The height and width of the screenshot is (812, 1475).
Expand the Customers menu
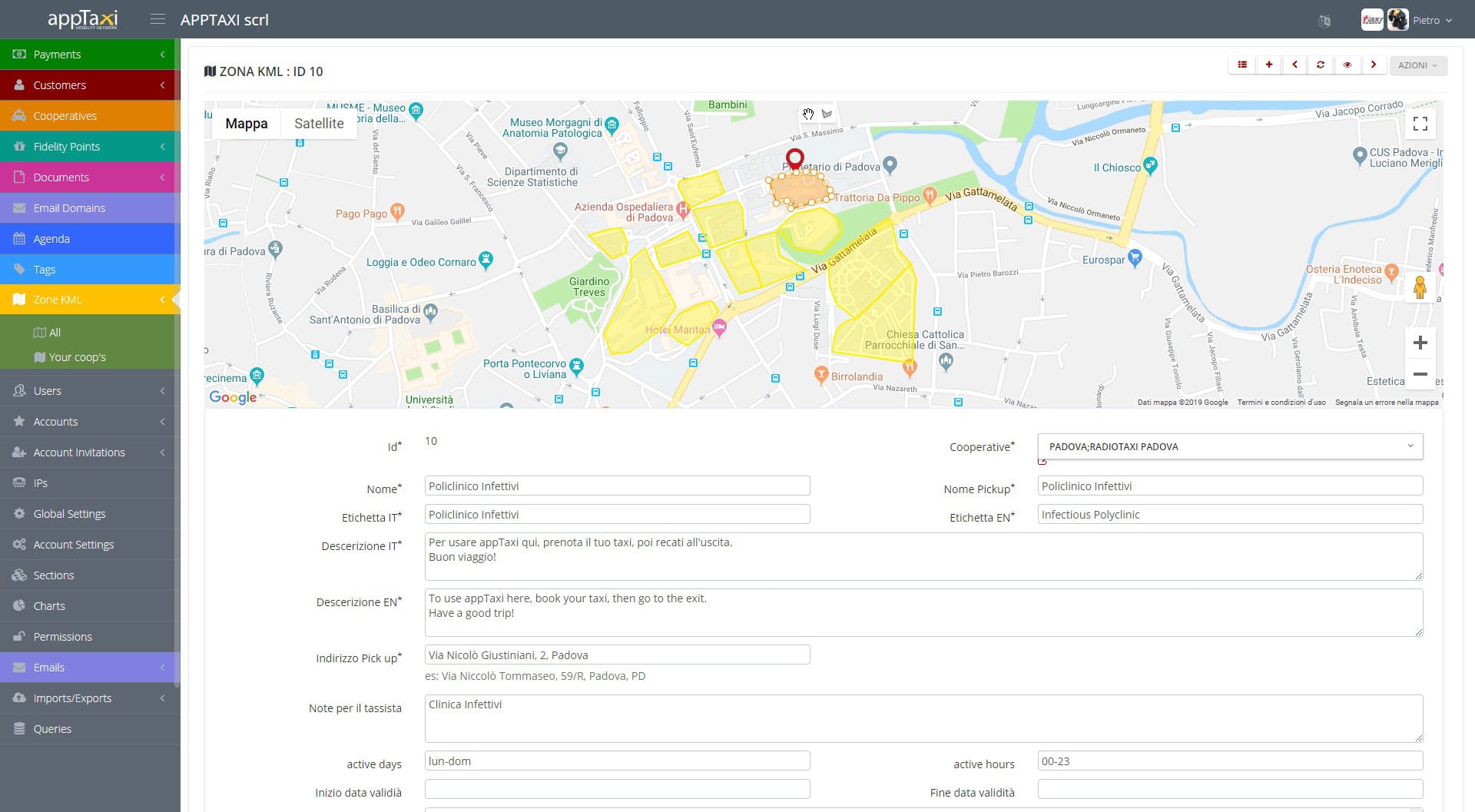point(88,85)
